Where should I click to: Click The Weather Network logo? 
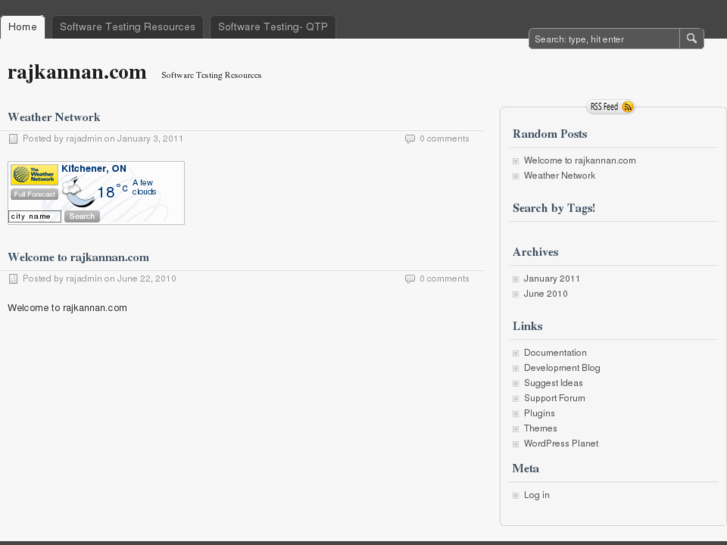click(34, 175)
